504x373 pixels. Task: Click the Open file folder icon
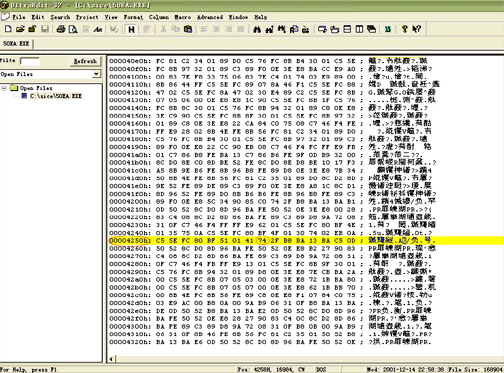20,29
